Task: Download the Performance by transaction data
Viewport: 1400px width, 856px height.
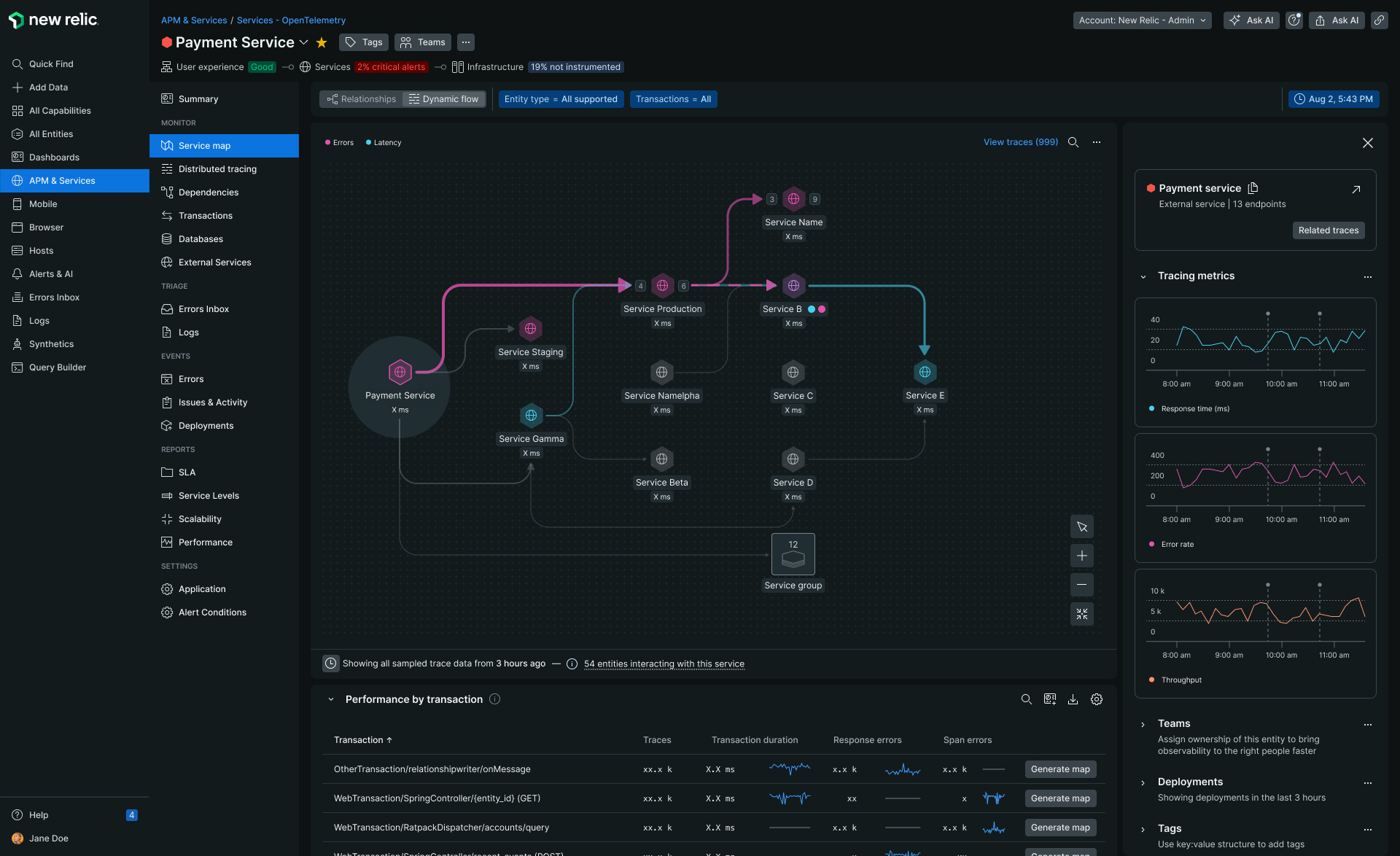Action: [1073, 699]
